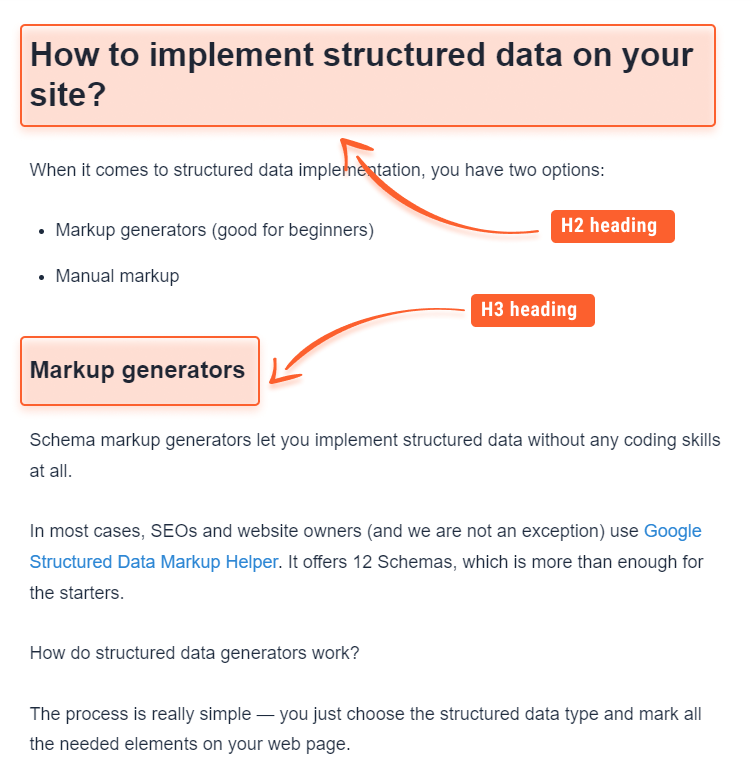Click the bullet dot before 'Markup generators (good'

[x=42, y=231]
